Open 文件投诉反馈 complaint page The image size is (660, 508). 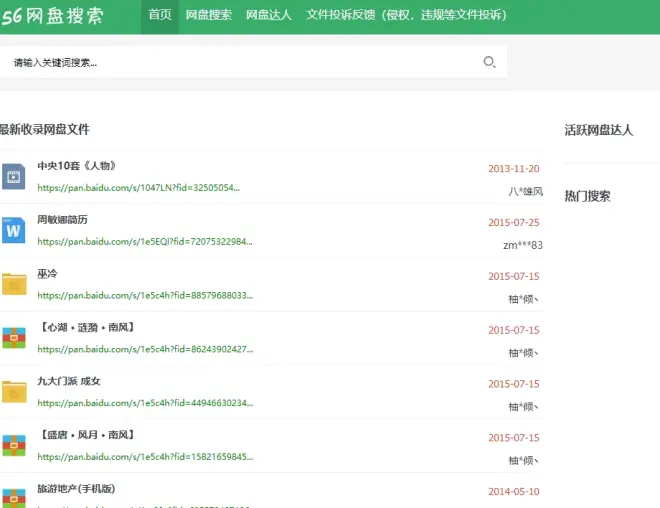[x=405, y=16]
